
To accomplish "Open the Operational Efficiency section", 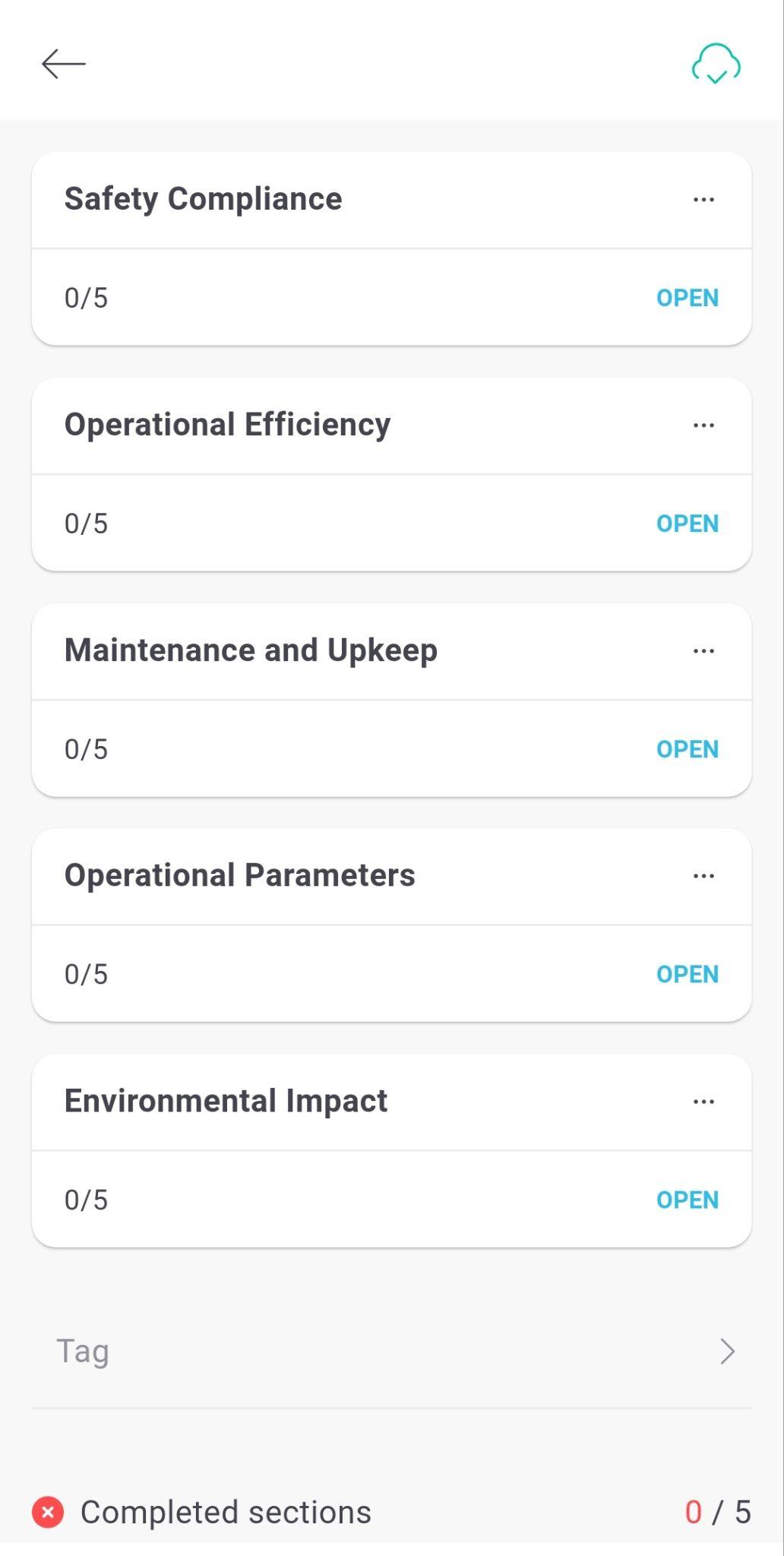I will (688, 523).
